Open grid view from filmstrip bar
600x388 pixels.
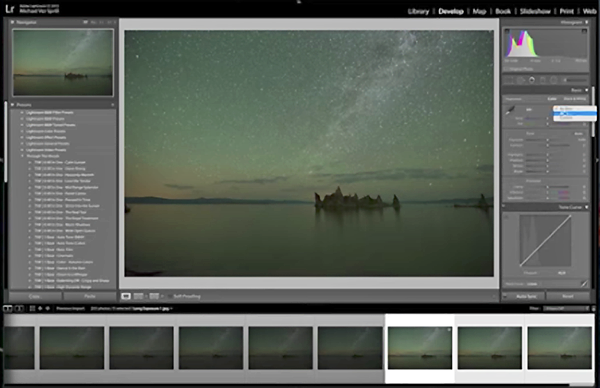tap(33, 308)
